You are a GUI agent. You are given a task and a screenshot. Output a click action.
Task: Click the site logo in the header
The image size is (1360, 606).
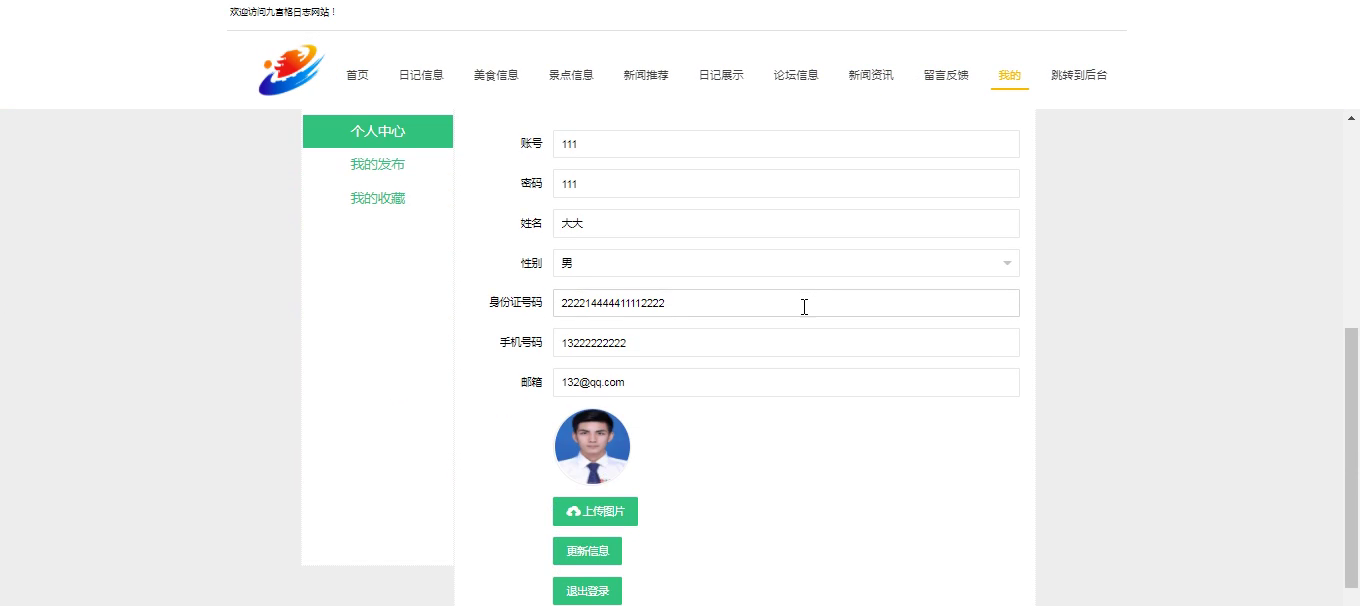(291, 70)
